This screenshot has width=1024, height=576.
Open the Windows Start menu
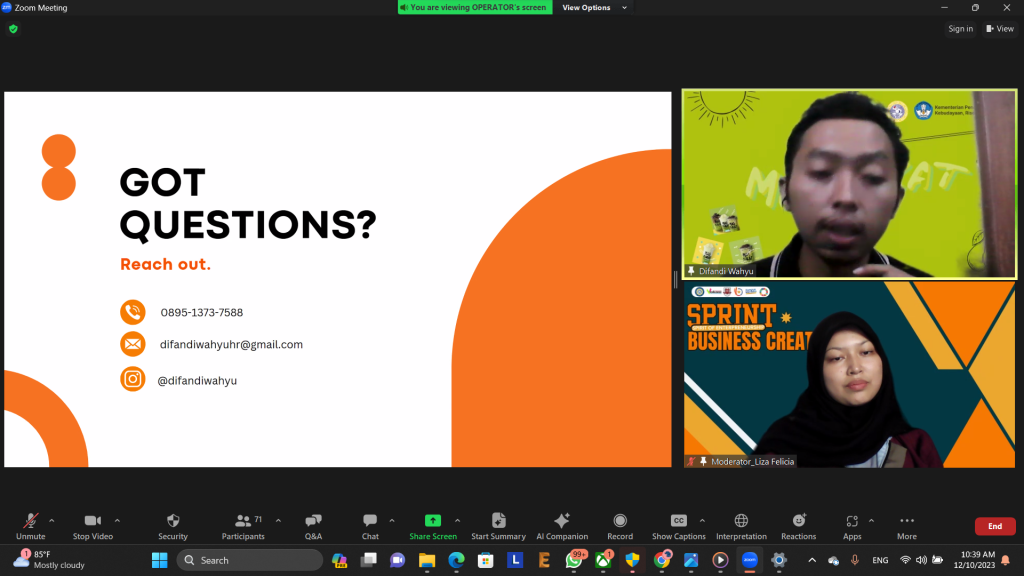[159, 560]
